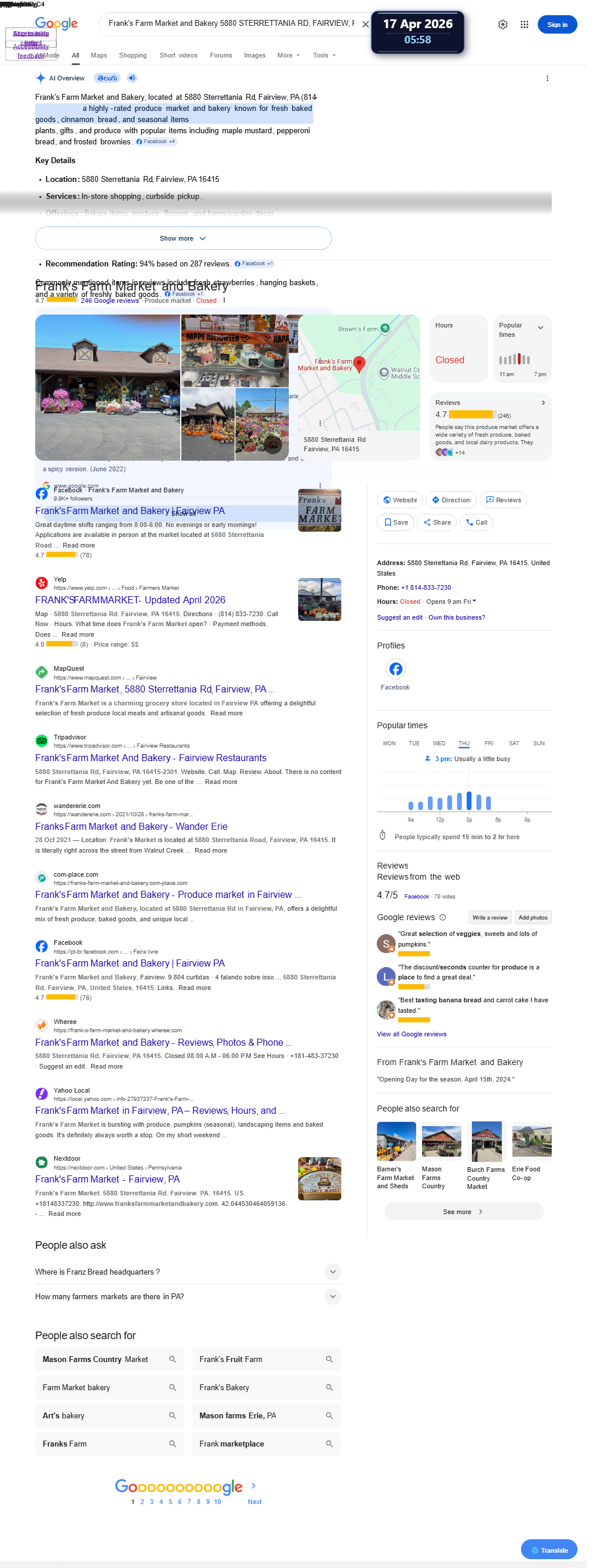Open three-dot menu beside Closed status

pos(224,300)
